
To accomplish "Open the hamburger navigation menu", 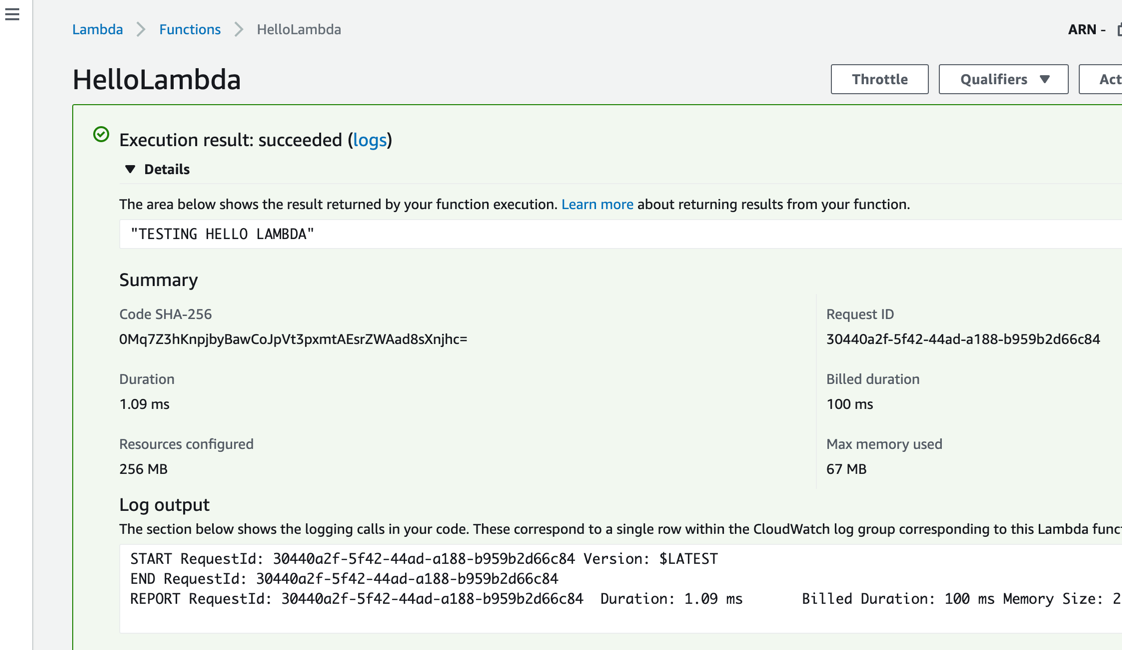I will (12, 14).
